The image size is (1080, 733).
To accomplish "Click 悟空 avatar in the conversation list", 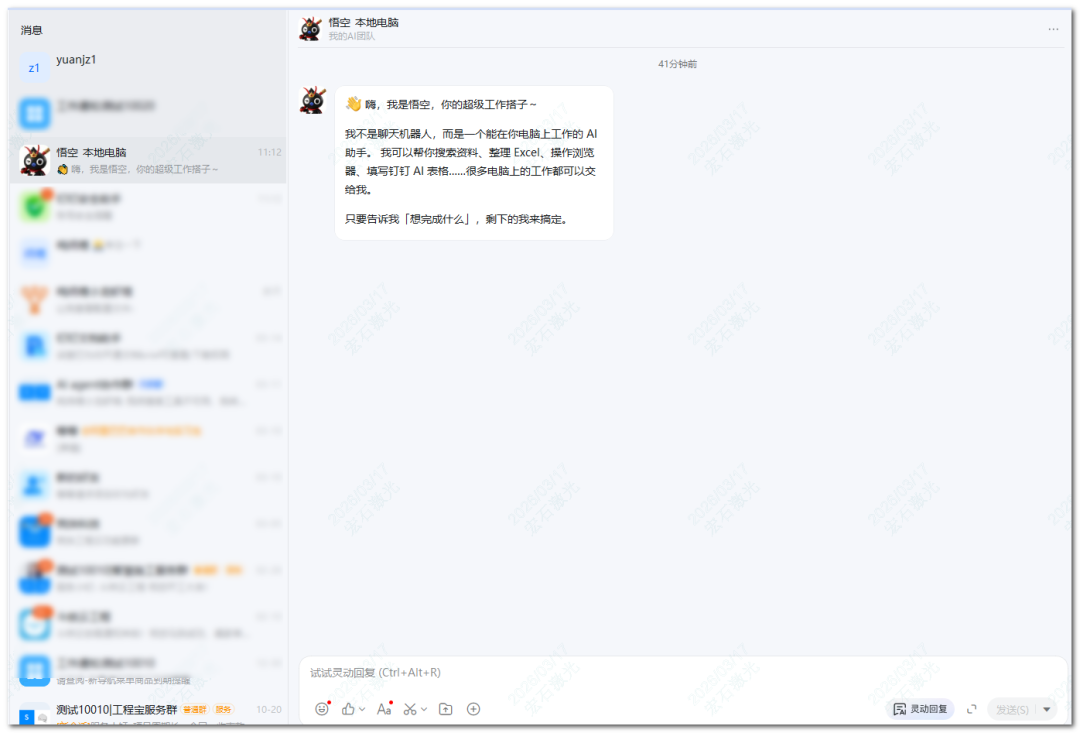I will pyautogui.click(x=34, y=161).
